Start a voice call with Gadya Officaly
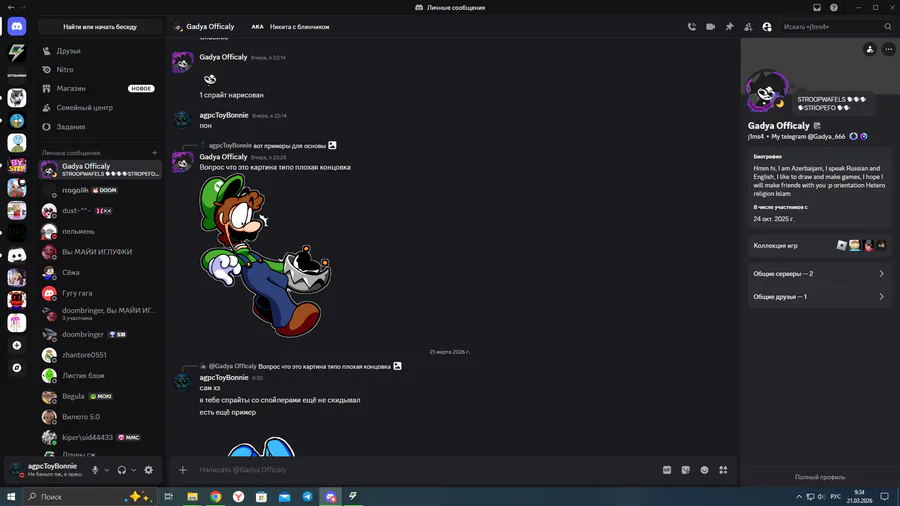Screen dimensions: 900x506 click(x=692, y=27)
